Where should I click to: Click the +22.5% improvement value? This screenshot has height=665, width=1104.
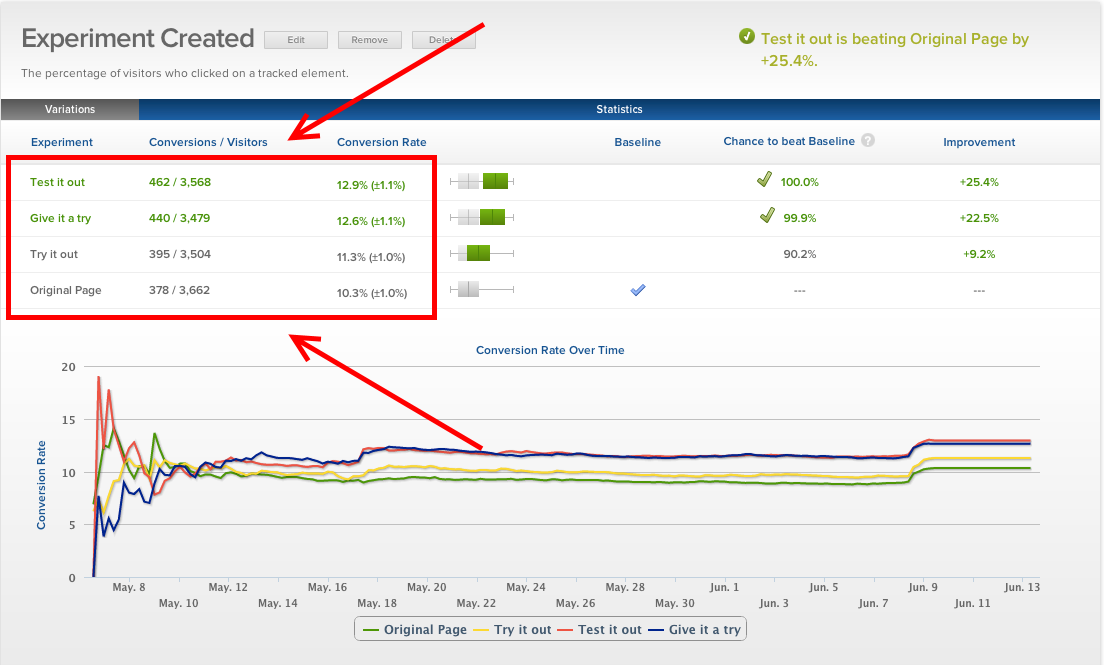click(x=979, y=218)
